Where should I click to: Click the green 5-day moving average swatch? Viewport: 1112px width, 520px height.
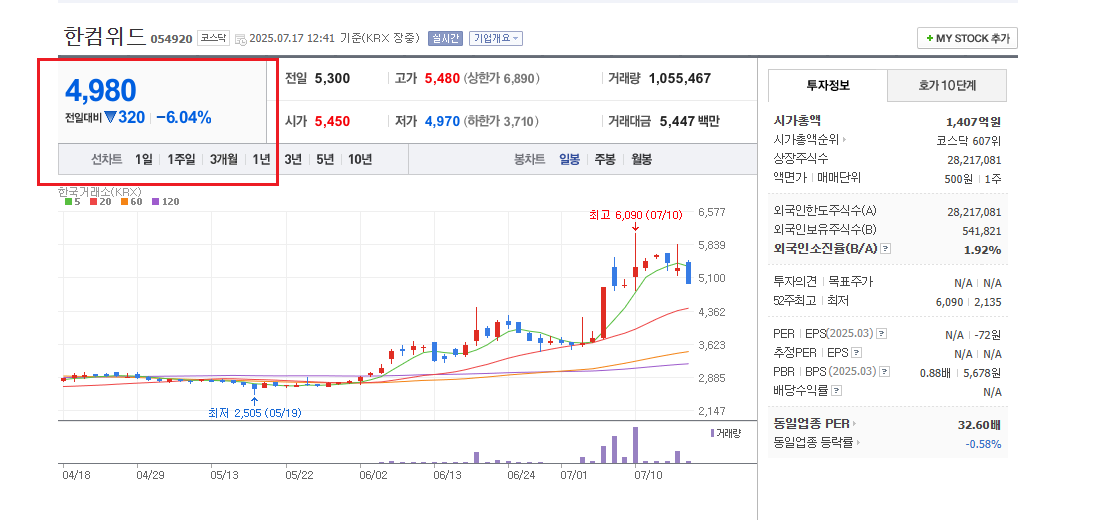68,201
